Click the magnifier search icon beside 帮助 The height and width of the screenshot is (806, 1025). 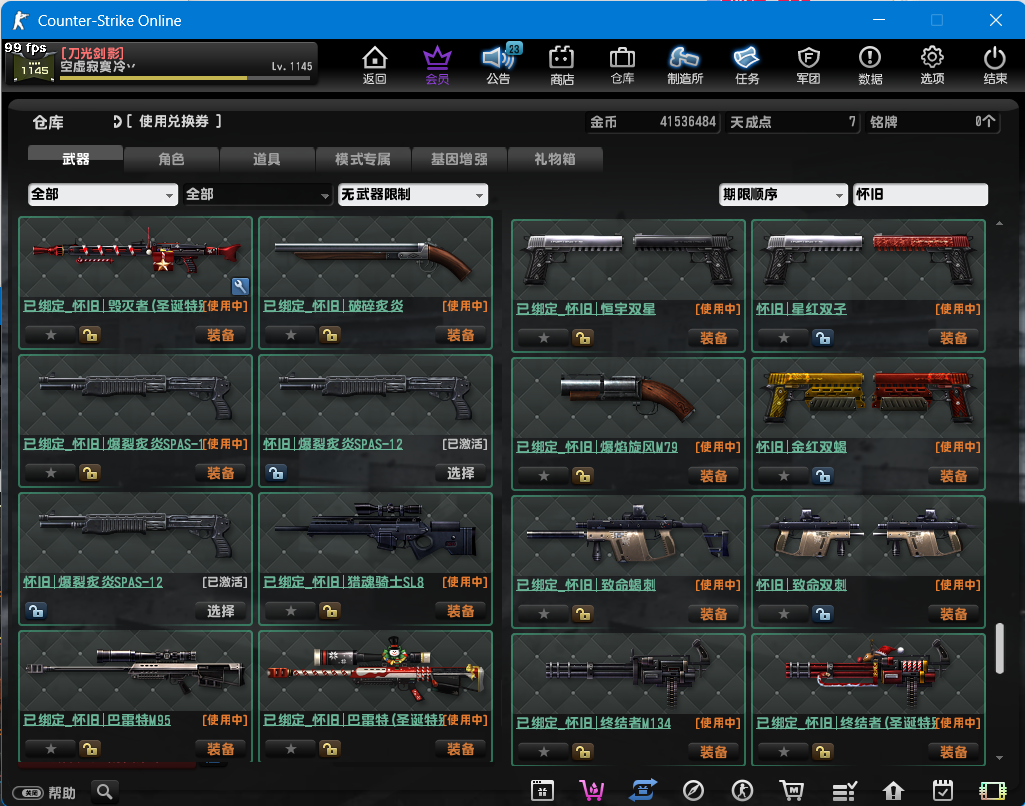[105, 792]
